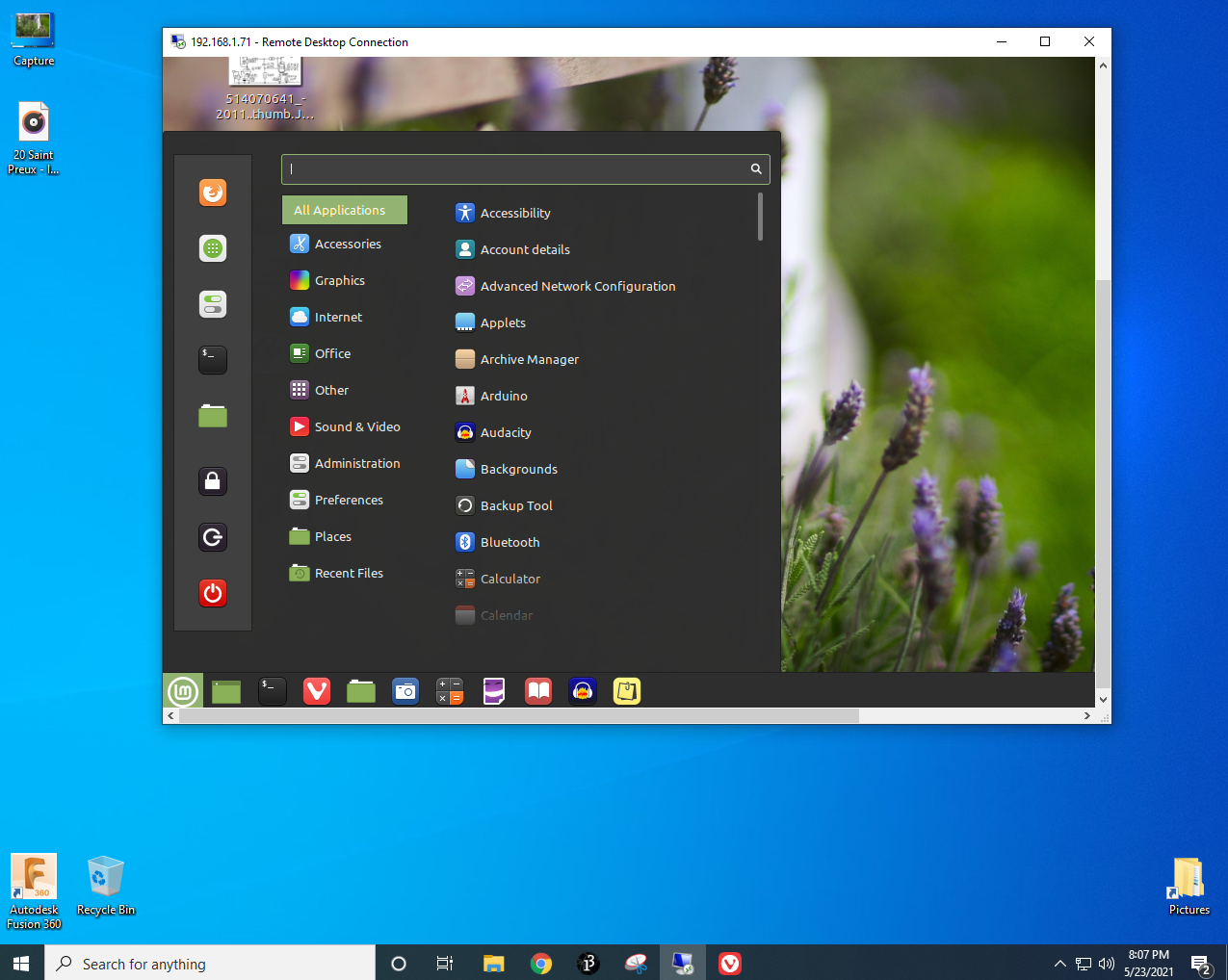Open Files folder in menu favorites sidebar
Viewport: 1228px width, 980px height.
point(213,416)
